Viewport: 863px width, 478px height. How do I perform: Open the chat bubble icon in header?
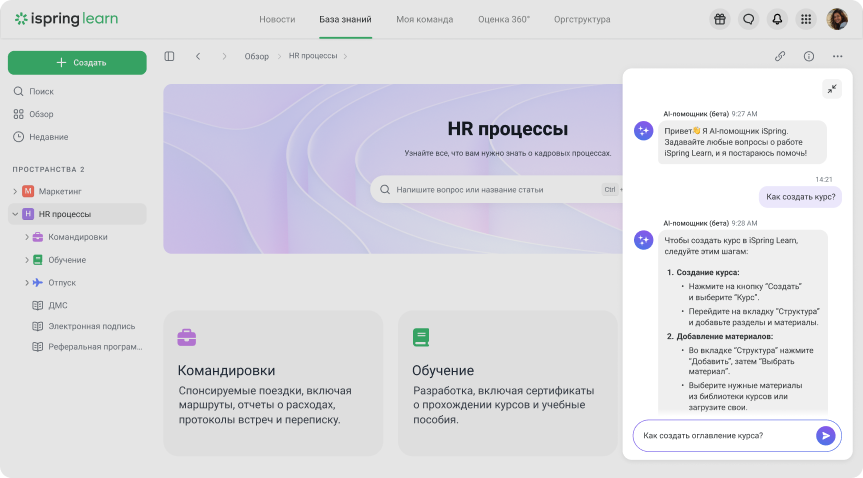click(749, 19)
